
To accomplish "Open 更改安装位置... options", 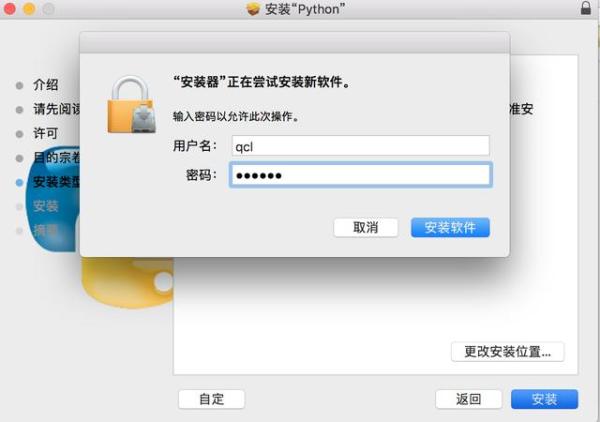I will 507,352.
